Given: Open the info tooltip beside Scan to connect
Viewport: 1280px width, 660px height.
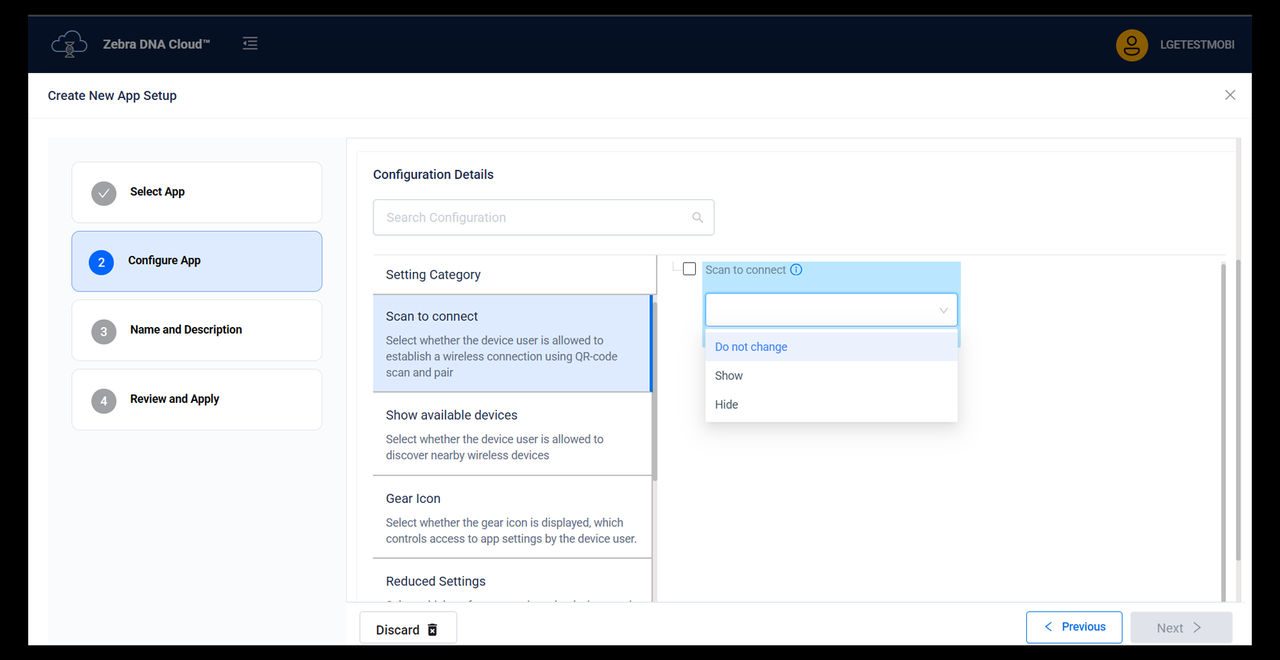Looking at the screenshot, I should (x=795, y=269).
